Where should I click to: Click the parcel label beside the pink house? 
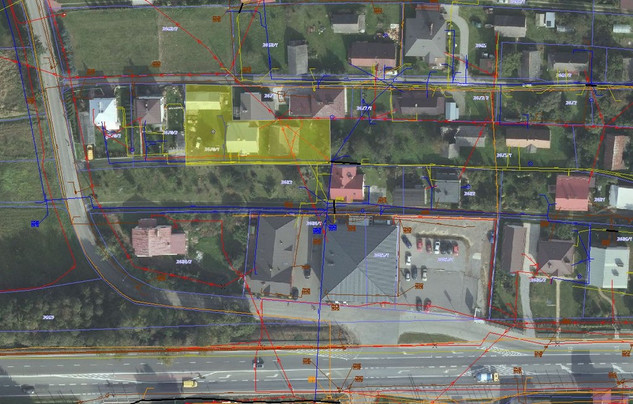(x=185, y=260)
